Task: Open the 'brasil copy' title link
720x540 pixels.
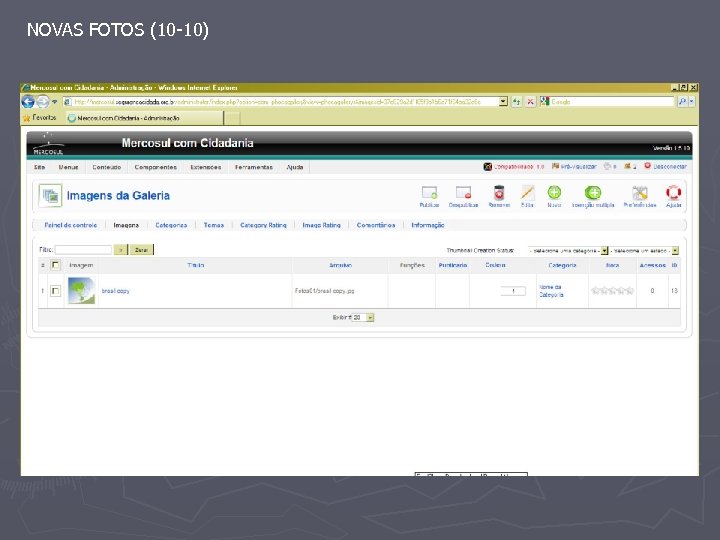Action: (x=116, y=291)
